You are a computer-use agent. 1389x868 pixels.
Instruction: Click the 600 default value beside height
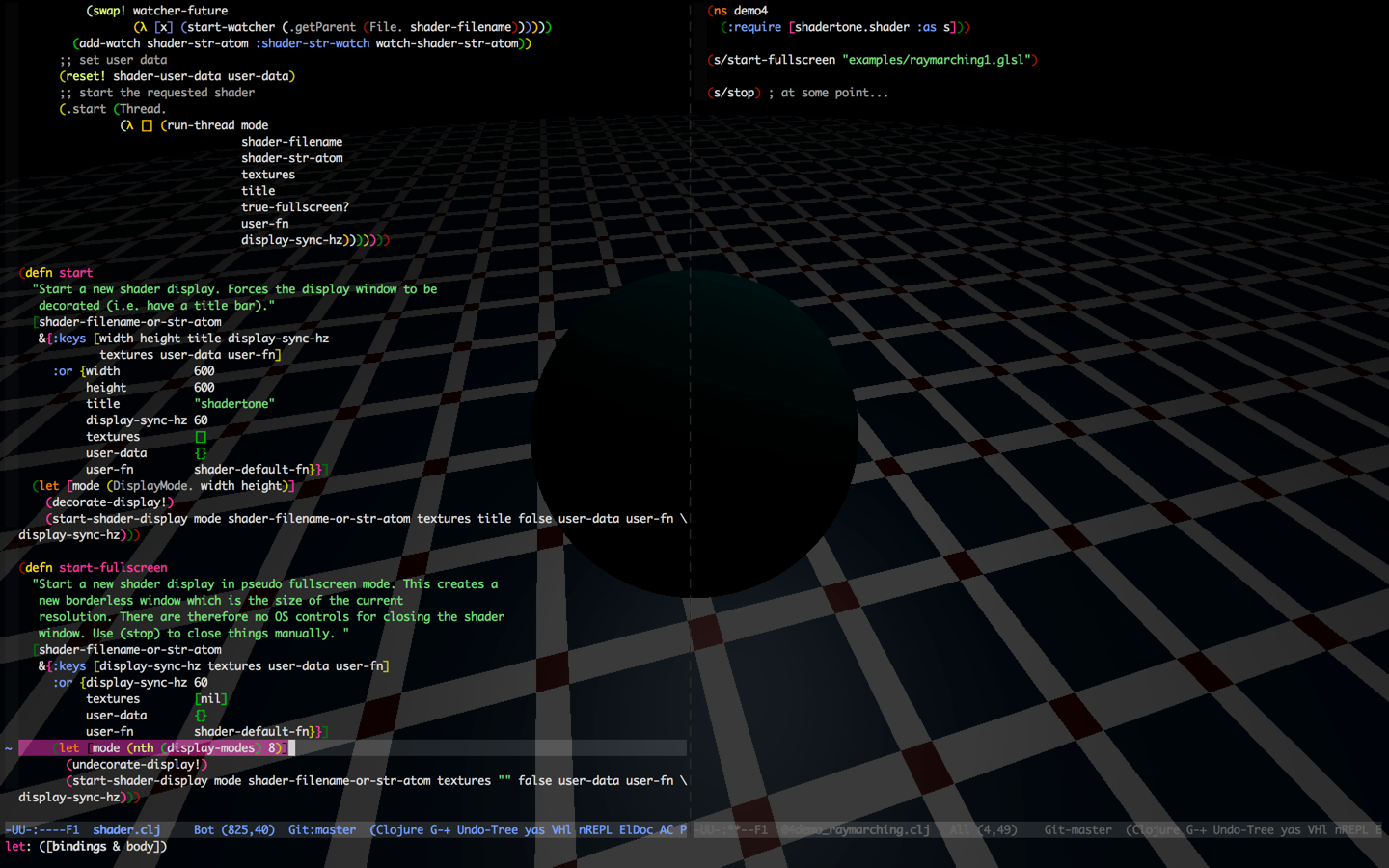point(204,388)
